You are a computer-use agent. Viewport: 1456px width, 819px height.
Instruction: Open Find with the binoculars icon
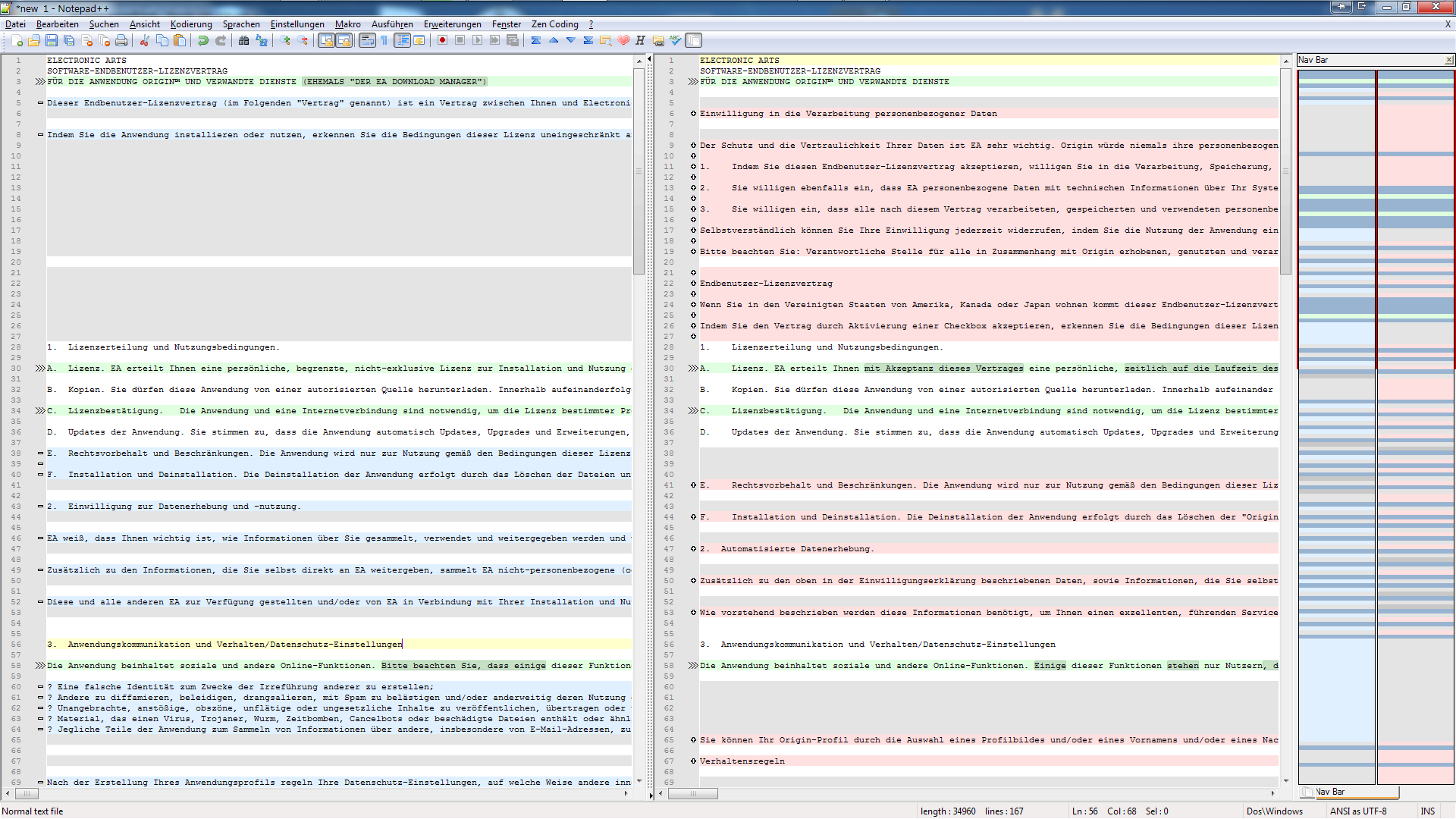(x=243, y=41)
